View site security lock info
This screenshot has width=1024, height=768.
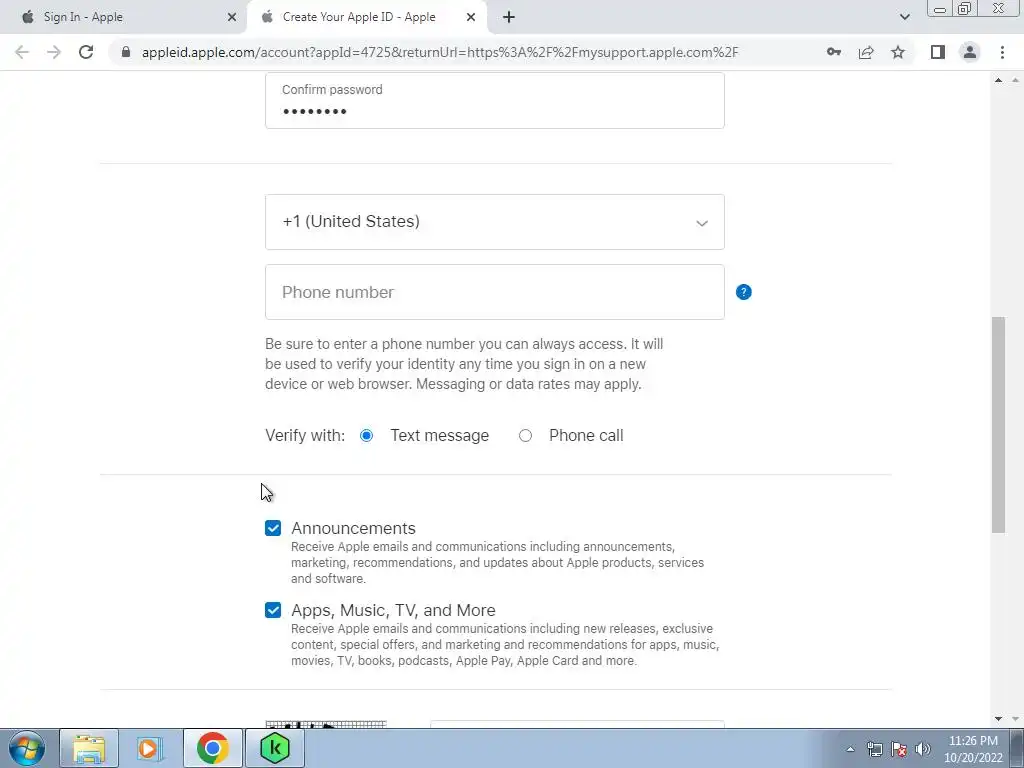(126, 52)
